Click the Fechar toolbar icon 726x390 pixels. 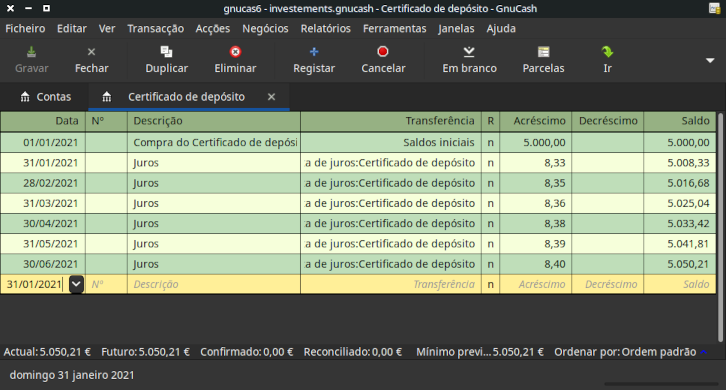[x=91, y=52]
